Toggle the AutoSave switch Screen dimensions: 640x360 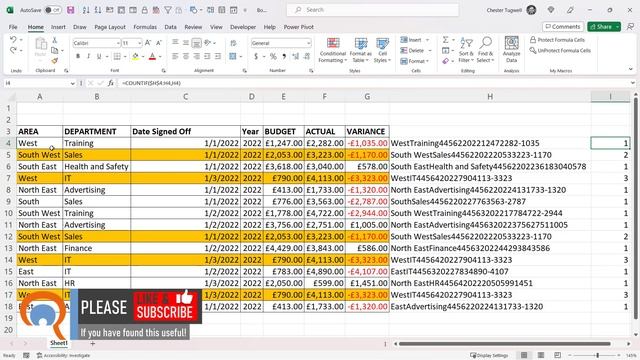(x=53, y=10)
